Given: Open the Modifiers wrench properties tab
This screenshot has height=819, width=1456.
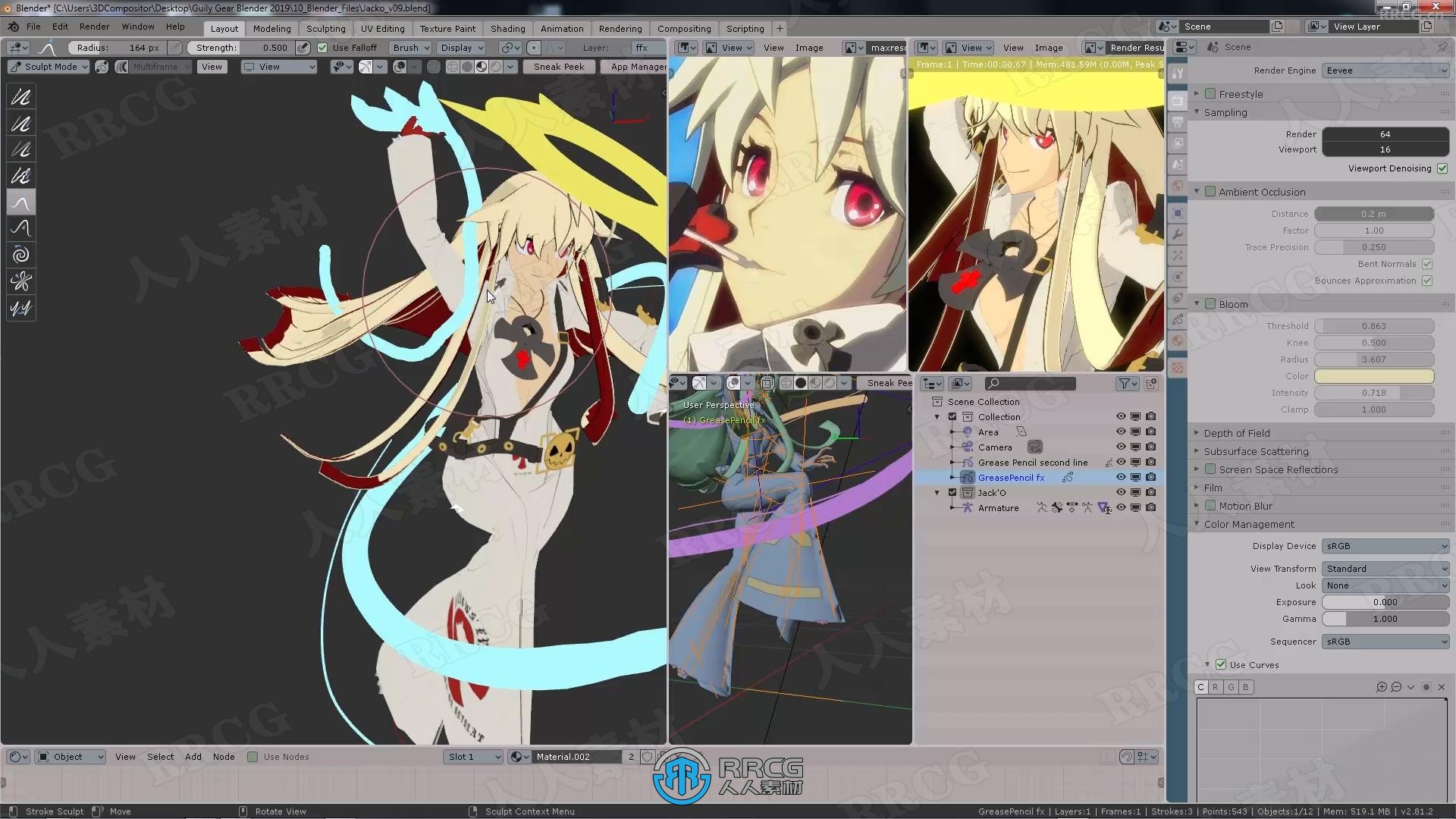Looking at the screenshot, I should pos(1178,234).
